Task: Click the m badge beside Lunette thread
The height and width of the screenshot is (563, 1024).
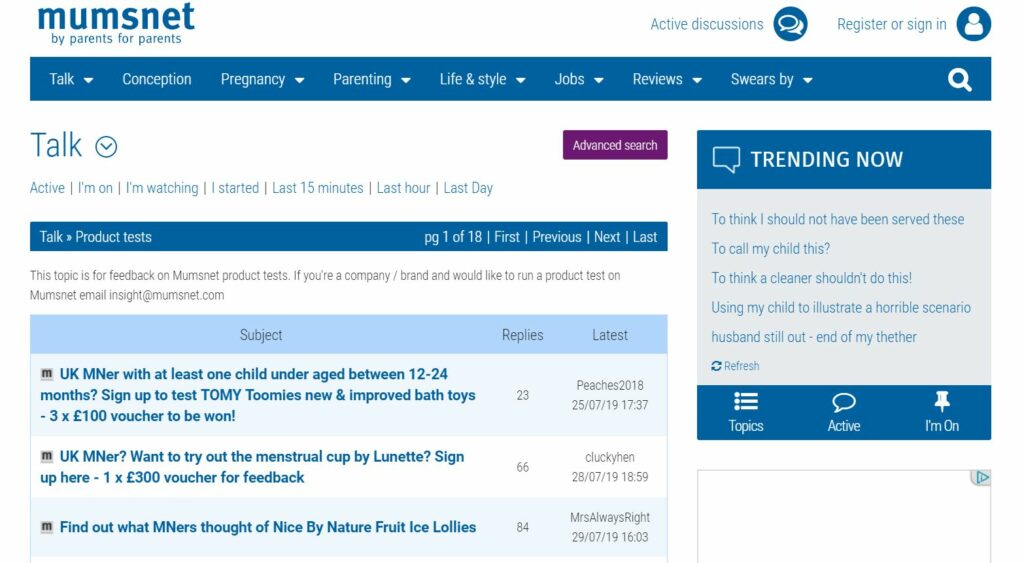Action: (x=47, y=456)
